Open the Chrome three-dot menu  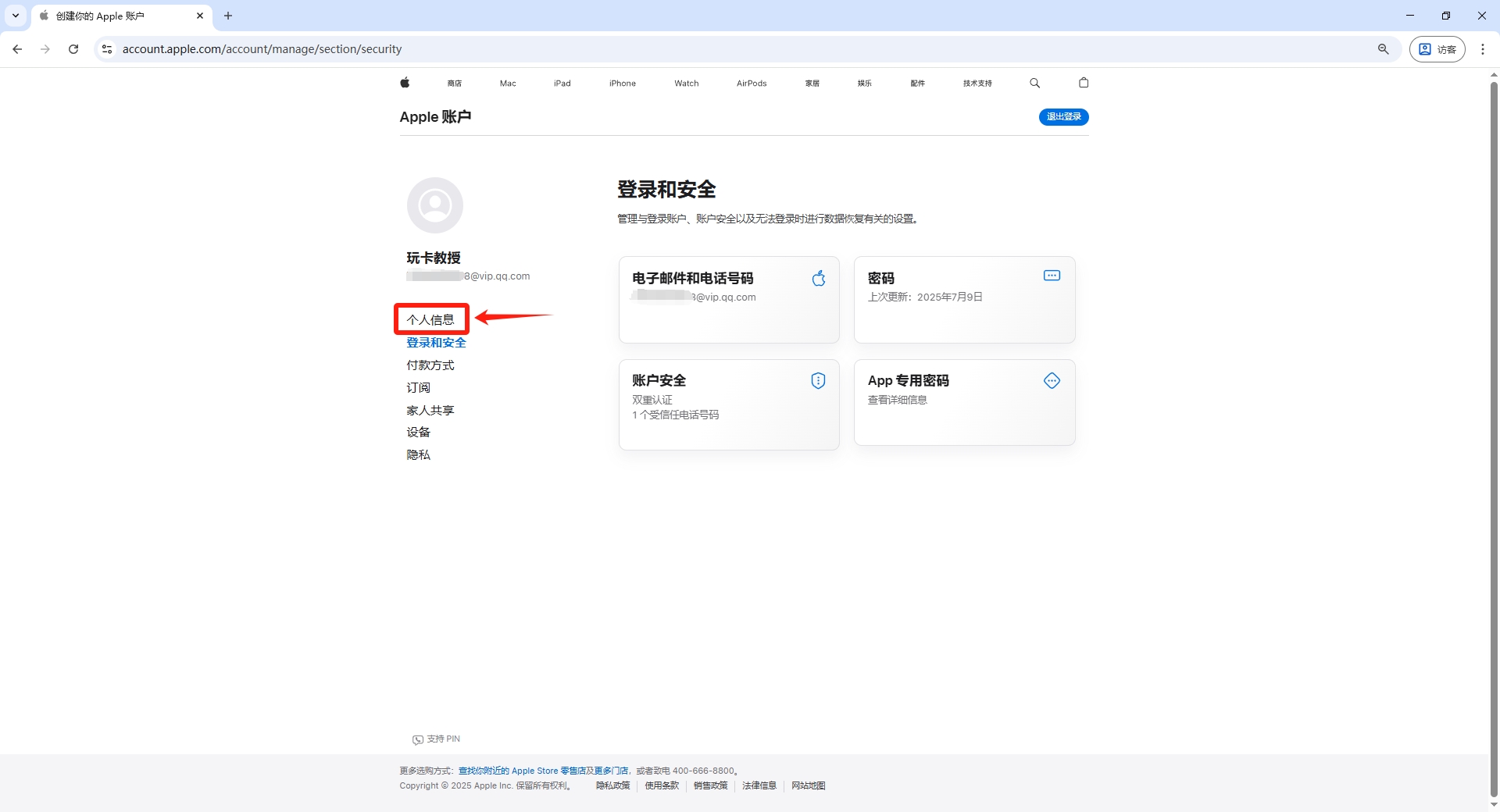coord(1483,49)
